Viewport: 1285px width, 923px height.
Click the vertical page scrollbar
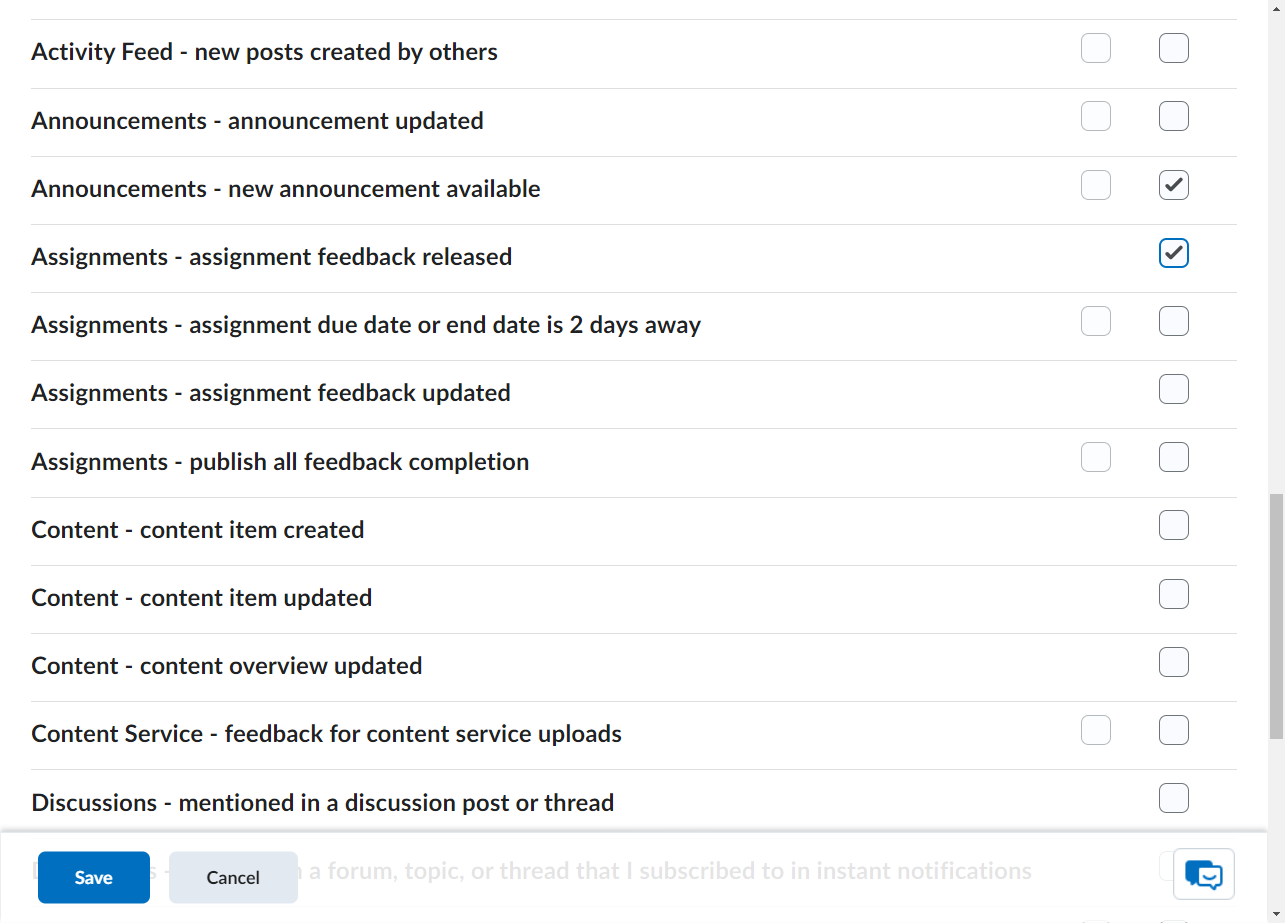pos(1276,616)
